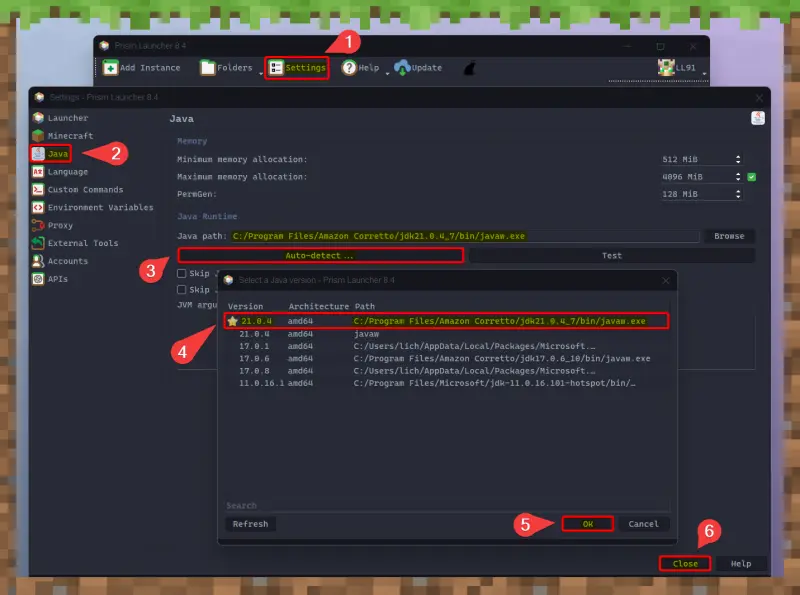Viewport: 800px width, 595px height.
Task: Open the External Tools section
Action: pos(38,243)
